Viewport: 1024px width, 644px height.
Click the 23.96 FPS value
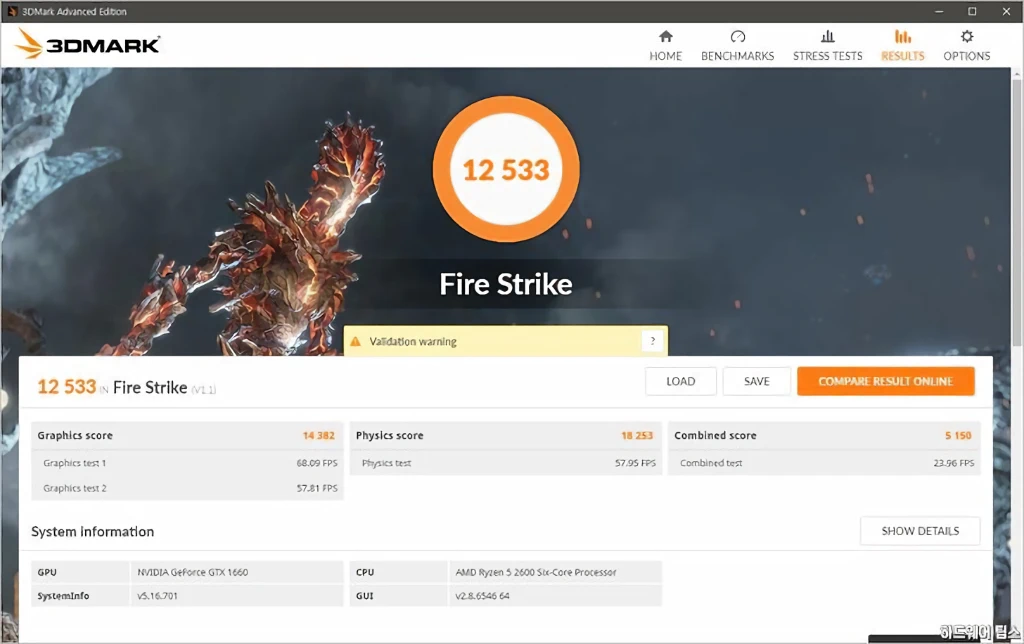953,463
